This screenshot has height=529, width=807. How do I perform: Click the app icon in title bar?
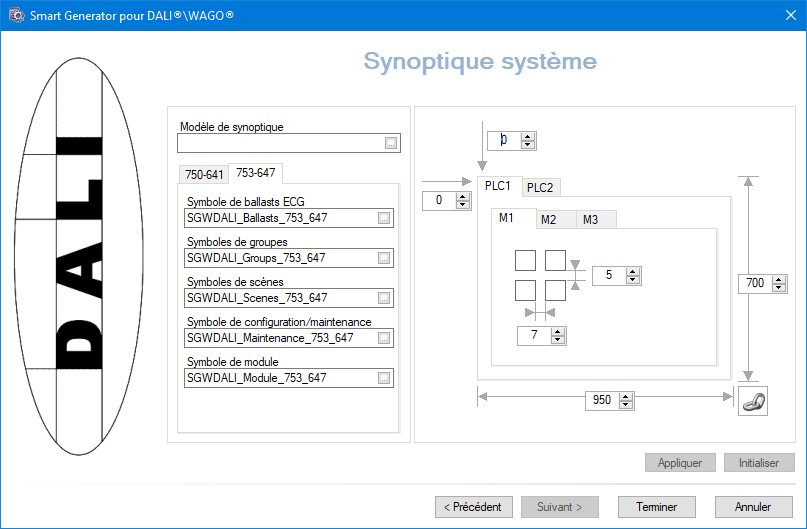tap(16, 15)
